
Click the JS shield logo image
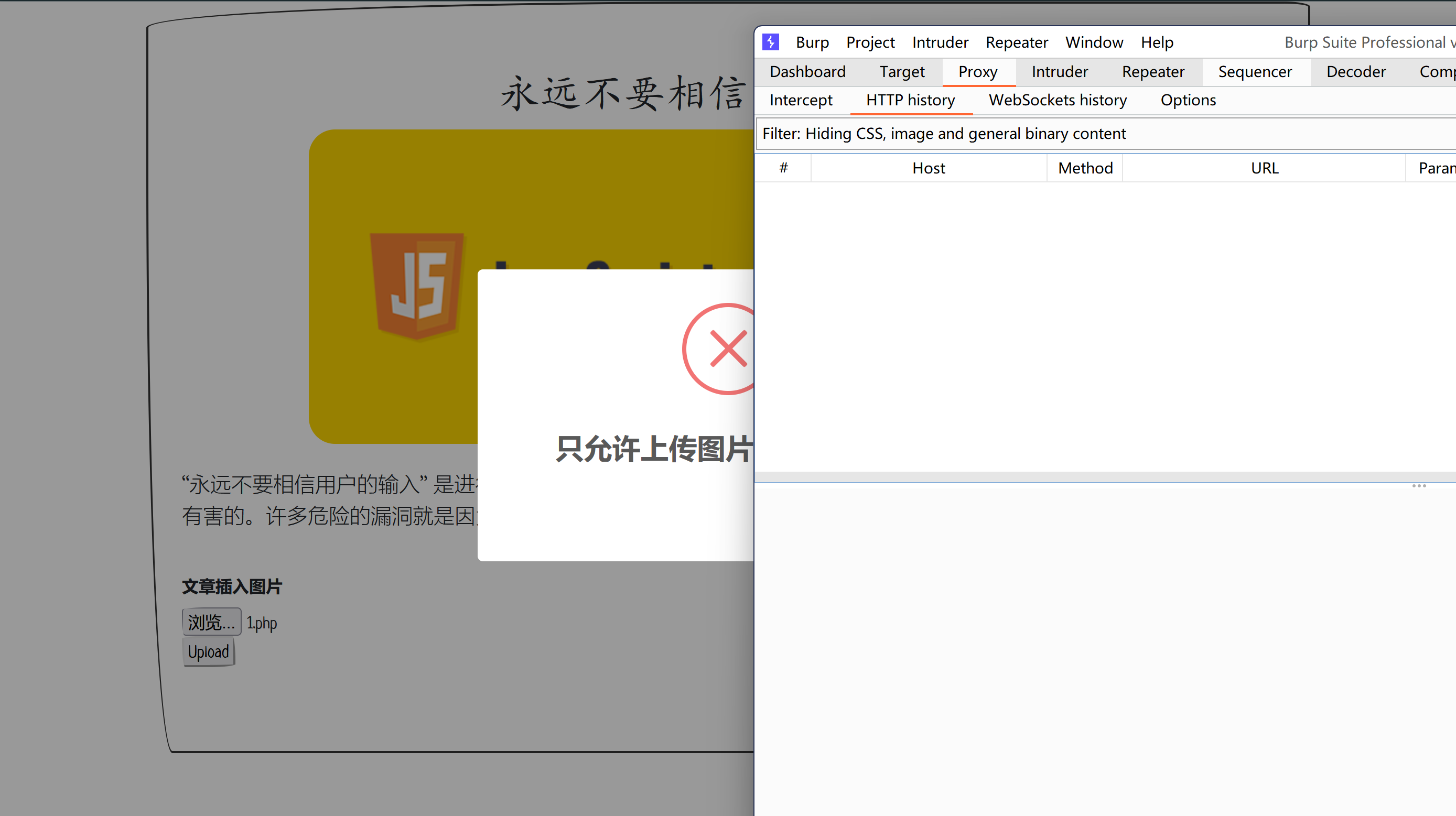(x=417, y=286)
